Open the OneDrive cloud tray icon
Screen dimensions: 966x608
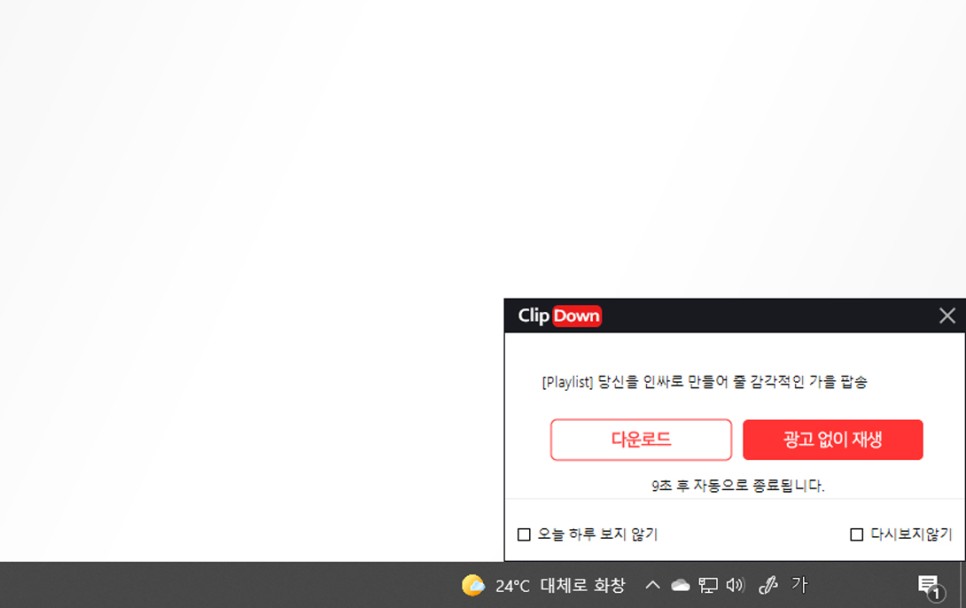pyautogui.click(x=680, y=585)
